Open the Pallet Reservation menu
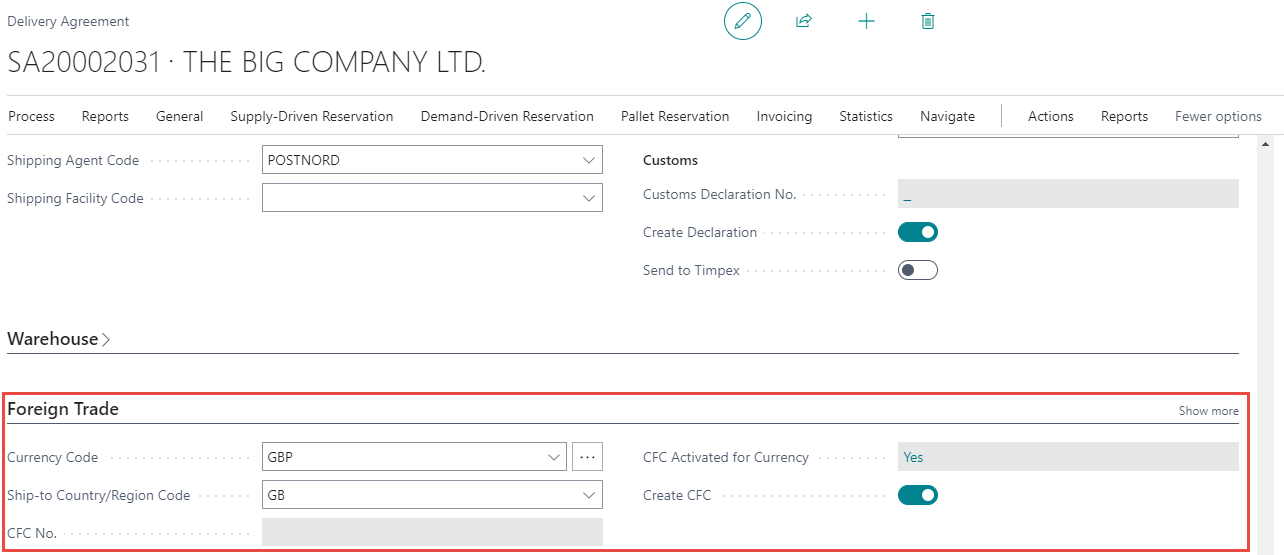 (674, 116)
